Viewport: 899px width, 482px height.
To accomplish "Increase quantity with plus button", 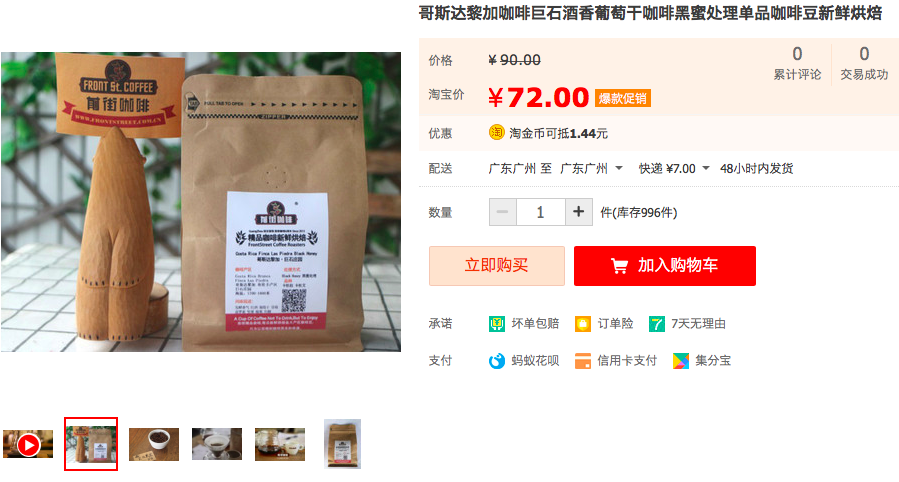I will coord(579,212).
